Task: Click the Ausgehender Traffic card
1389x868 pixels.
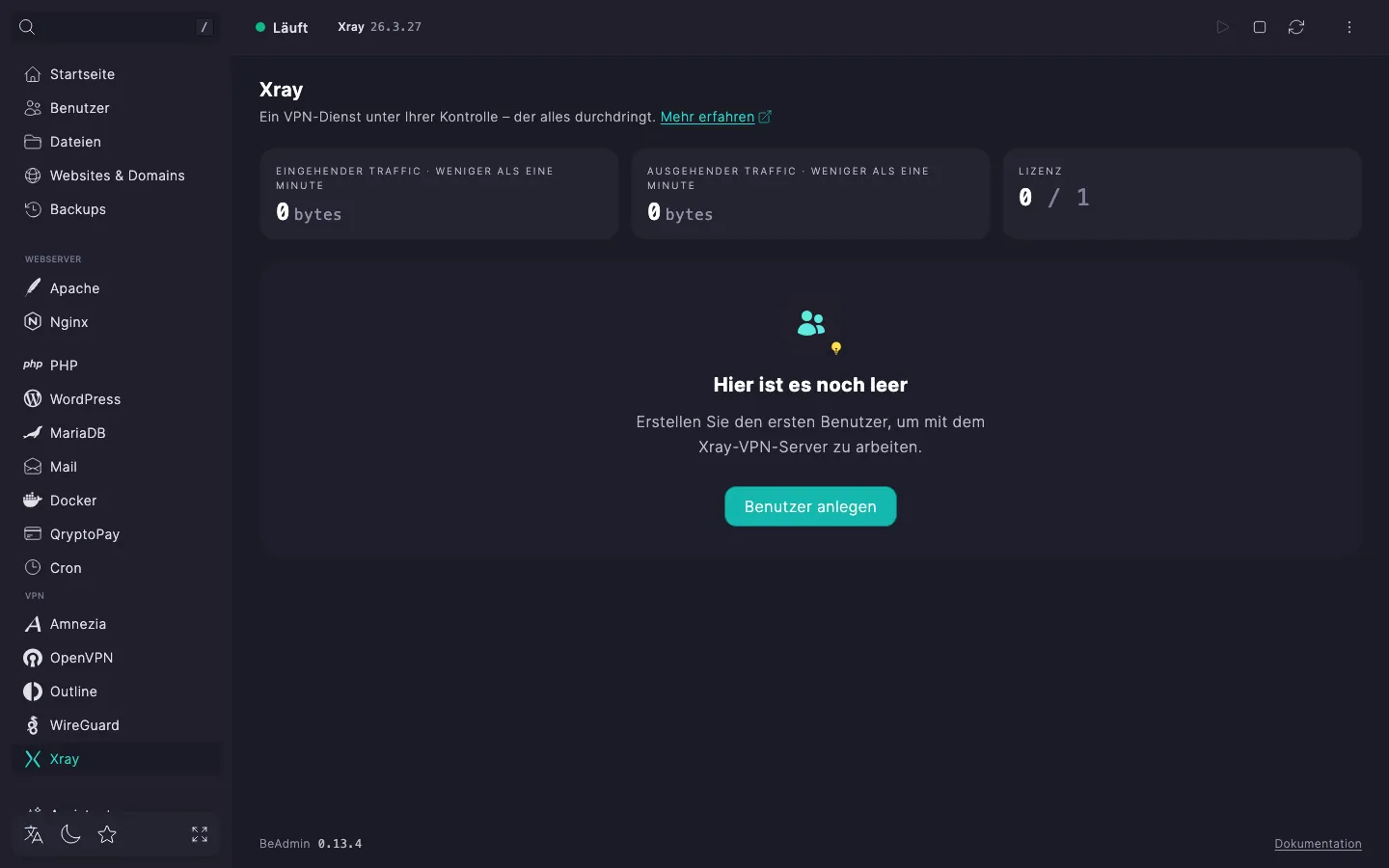Action: pos(810,194)
